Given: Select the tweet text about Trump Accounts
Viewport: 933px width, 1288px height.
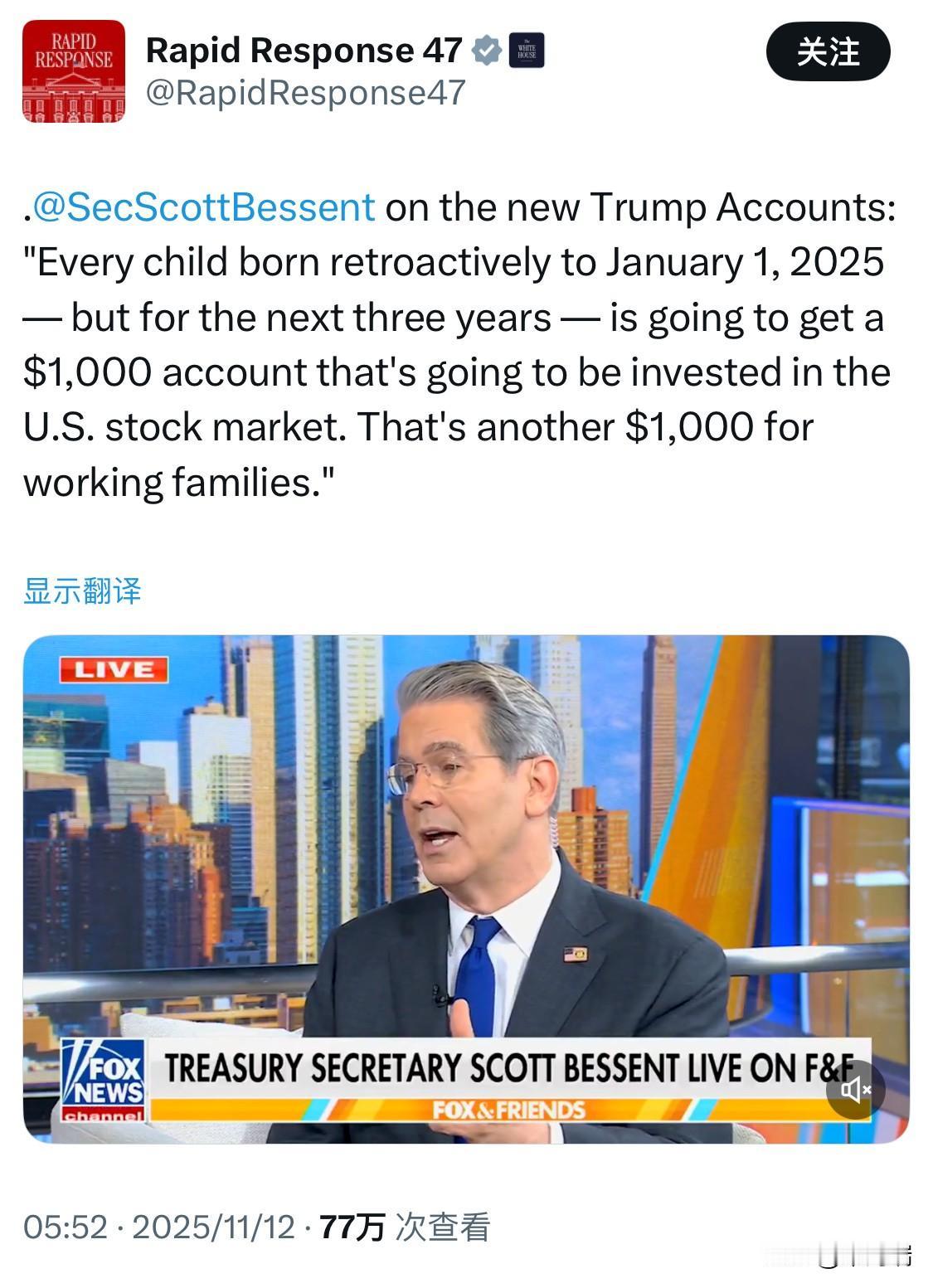Looking at the screenshot, I should coord(459,344).
